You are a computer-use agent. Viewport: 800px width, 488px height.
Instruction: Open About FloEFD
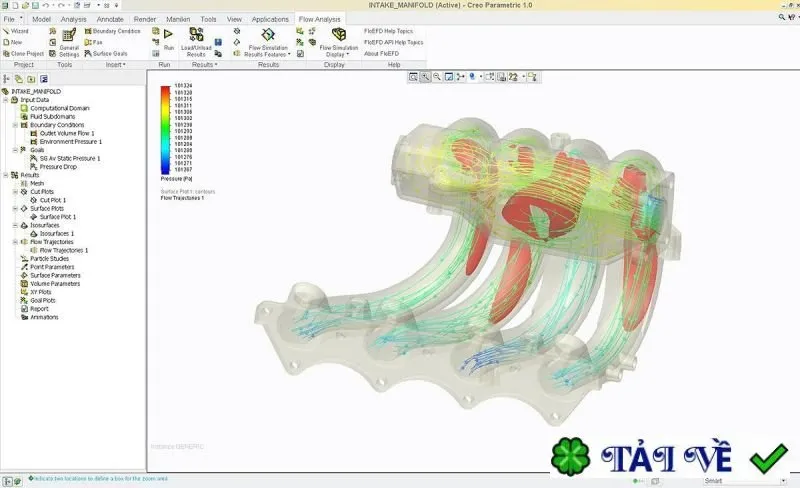[x=381, y=54]
